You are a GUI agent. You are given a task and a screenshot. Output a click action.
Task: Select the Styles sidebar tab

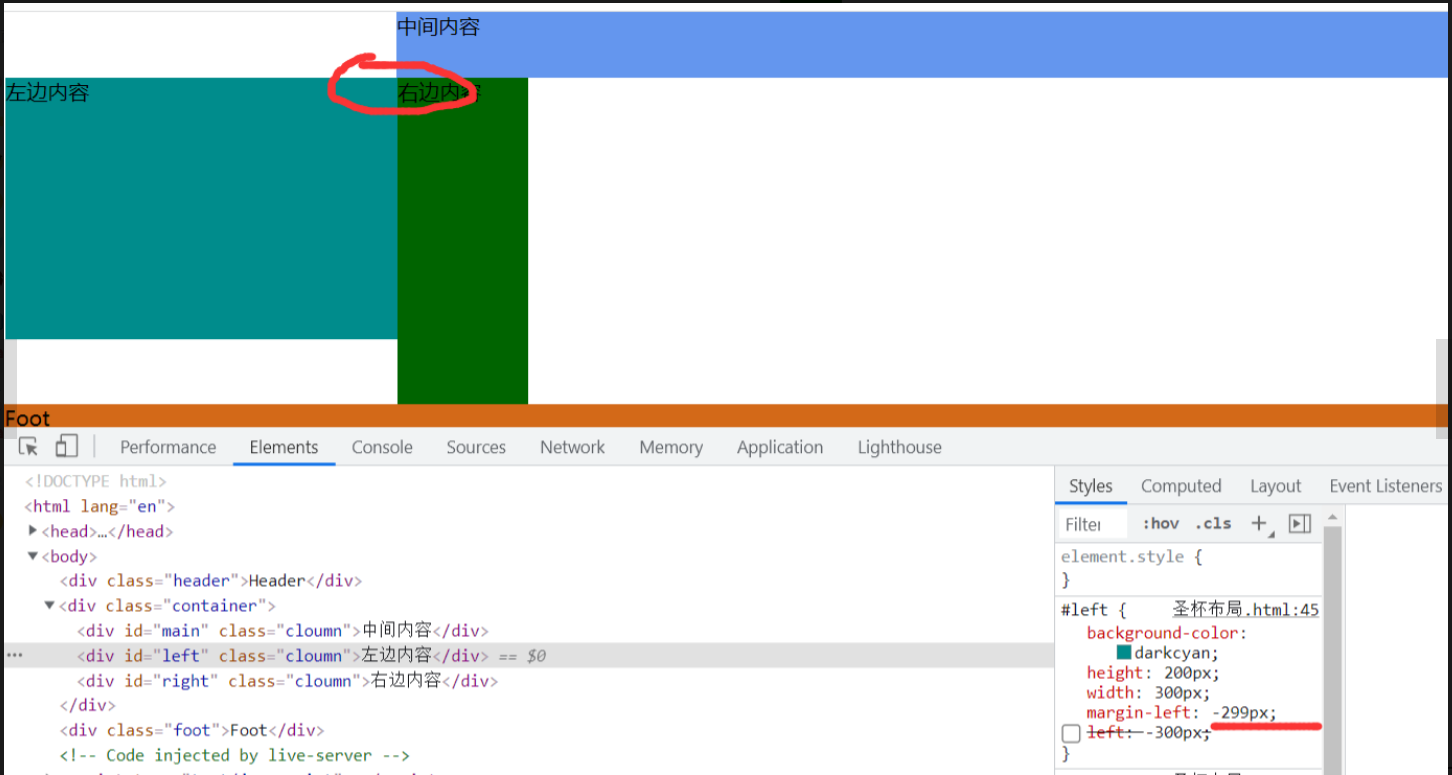[1090, 486]
